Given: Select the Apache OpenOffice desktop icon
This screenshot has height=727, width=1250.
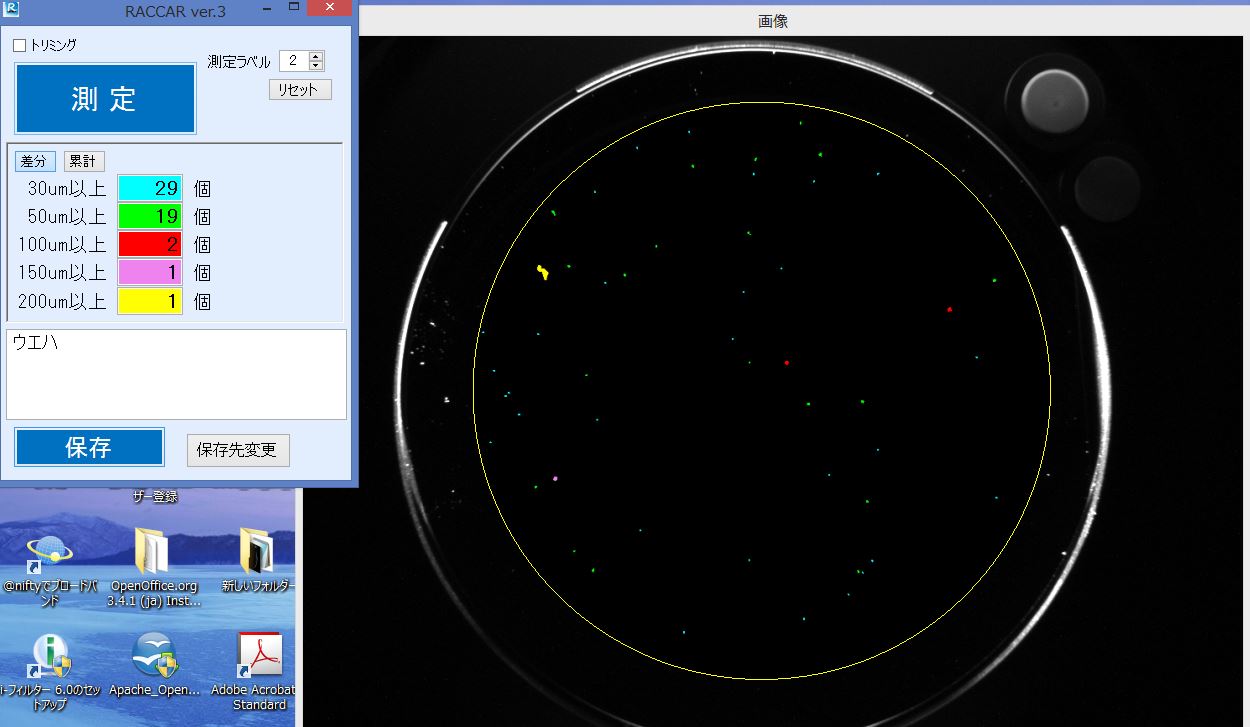Looking at the screenshot, I should [154, 665].
